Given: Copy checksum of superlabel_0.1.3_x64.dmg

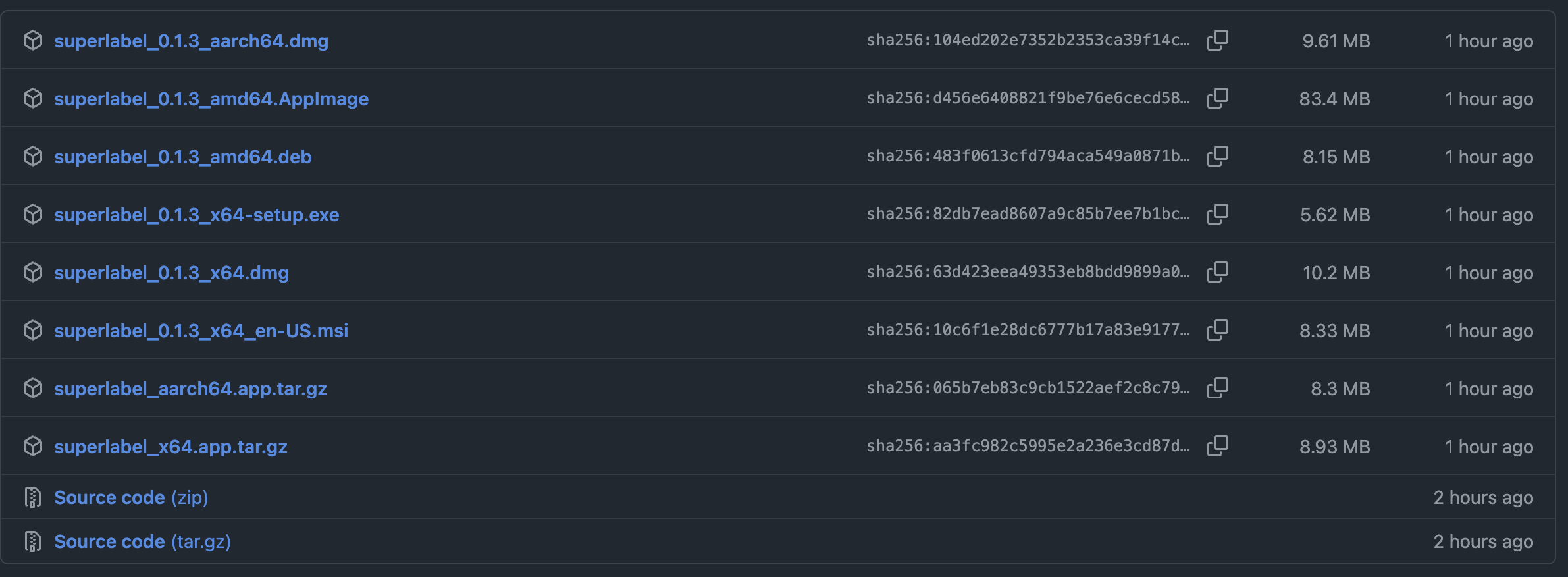Looking at the screenshot, I should [x=1218, y=272].
